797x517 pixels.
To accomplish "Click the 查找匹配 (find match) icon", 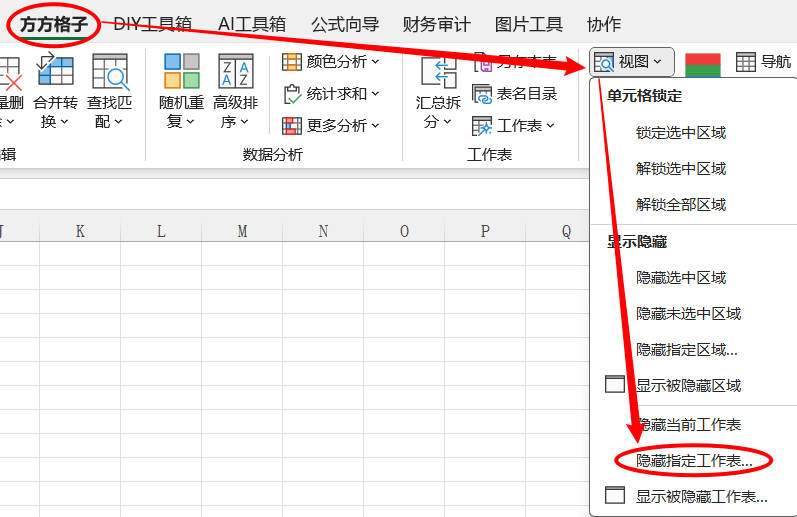I will pyautogui.click(x=110, y=72).
